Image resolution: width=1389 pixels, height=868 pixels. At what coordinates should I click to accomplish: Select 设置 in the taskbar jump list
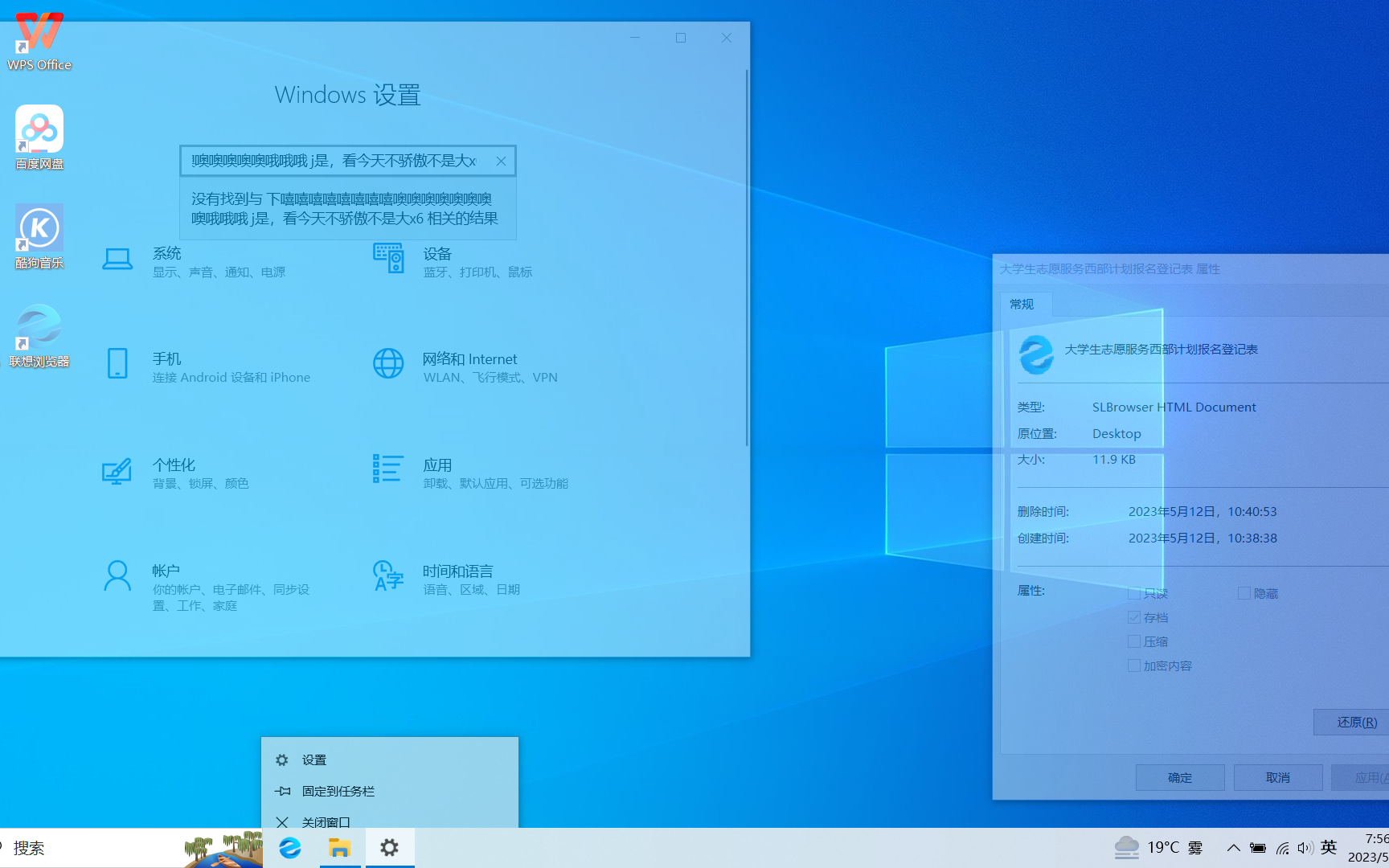(x=389, y=759)
